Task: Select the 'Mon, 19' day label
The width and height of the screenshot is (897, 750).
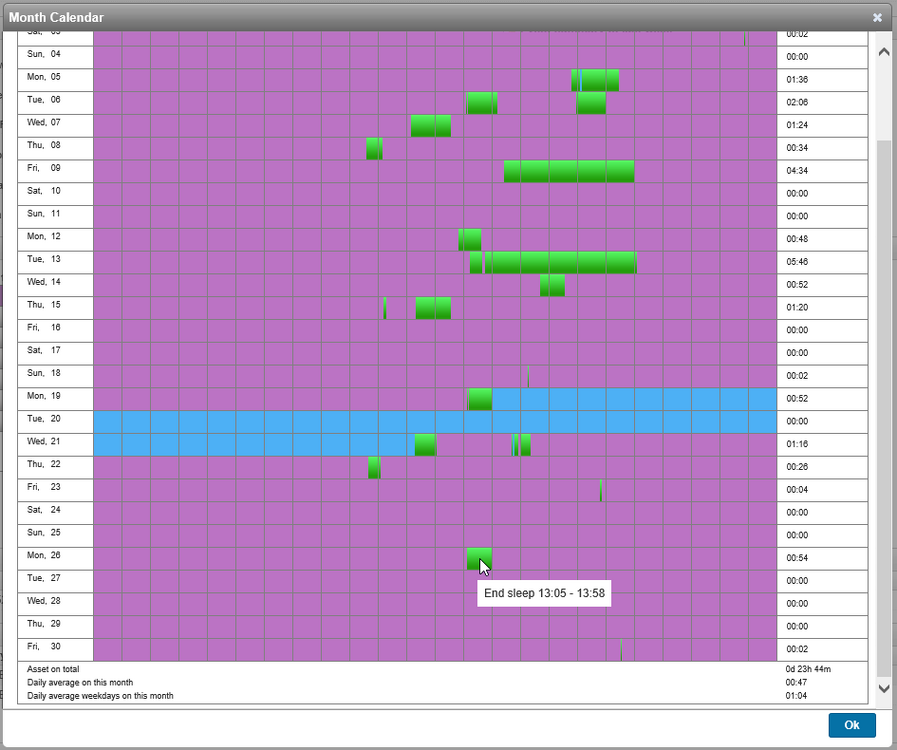Action: (x=43, y=396)
